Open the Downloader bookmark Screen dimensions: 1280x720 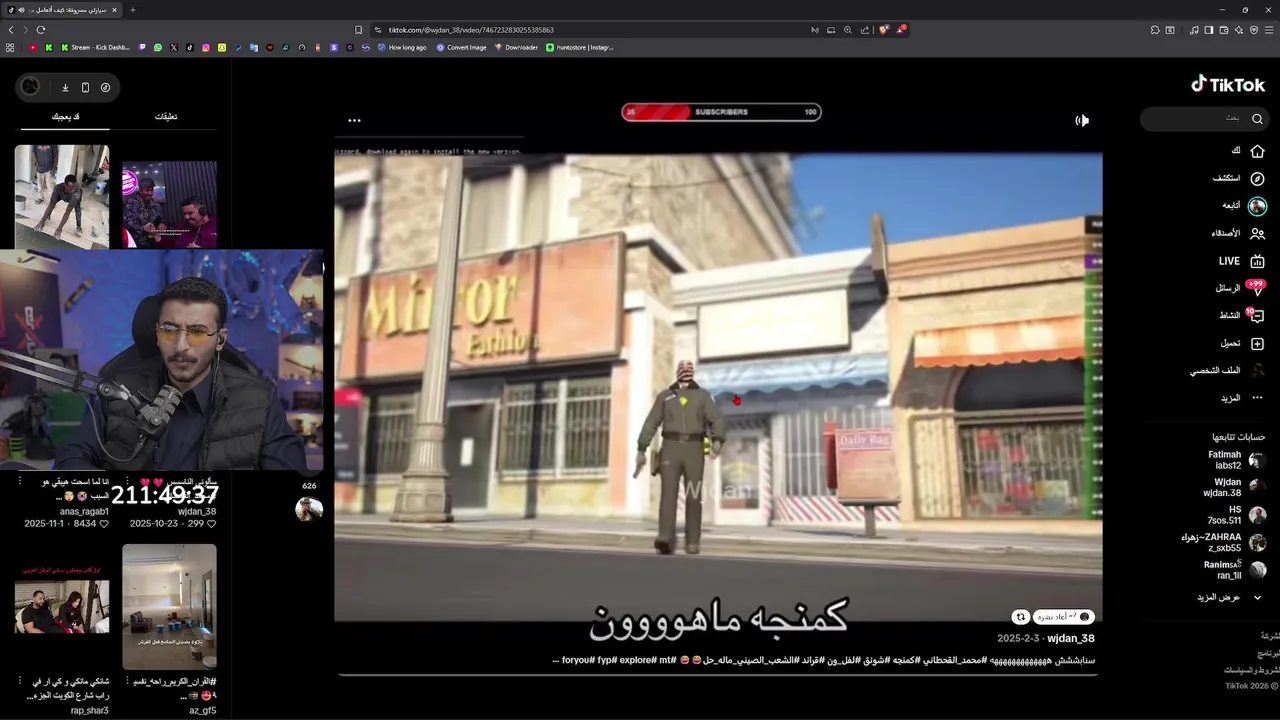516,47
